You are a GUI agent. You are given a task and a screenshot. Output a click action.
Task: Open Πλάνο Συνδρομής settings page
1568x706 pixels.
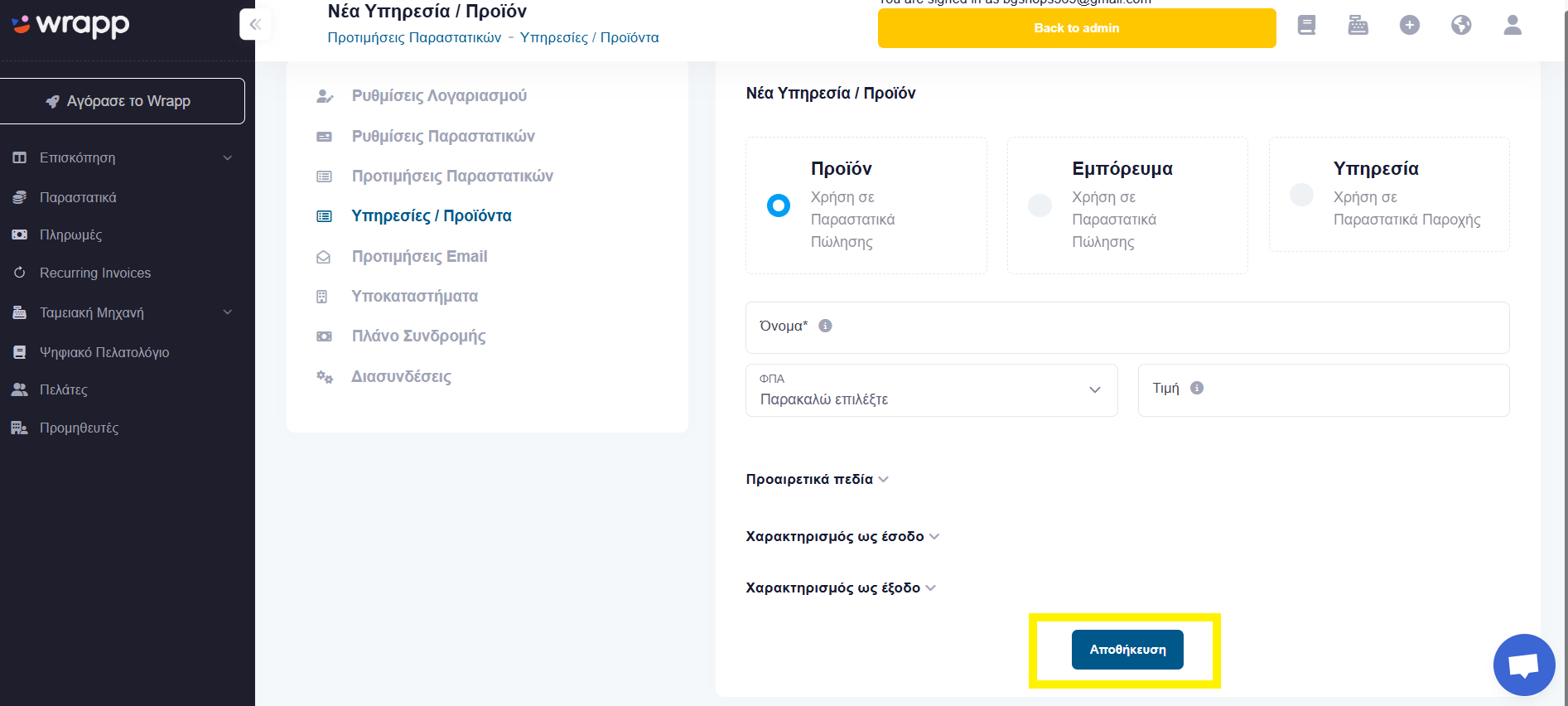coord(418,336)
